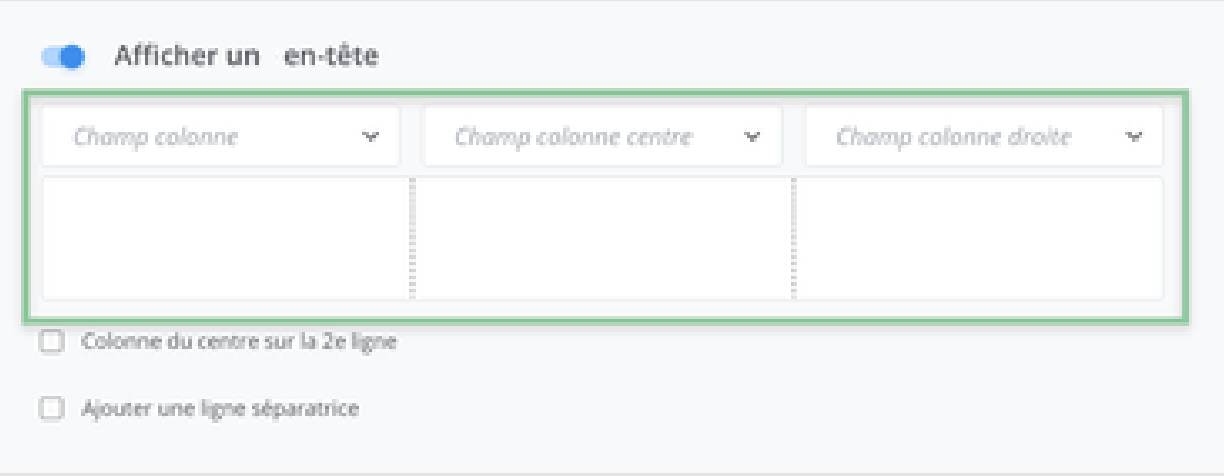Click the "Champ colonne droite" placeholder text
1224x476 pixels.
(953, 137)
